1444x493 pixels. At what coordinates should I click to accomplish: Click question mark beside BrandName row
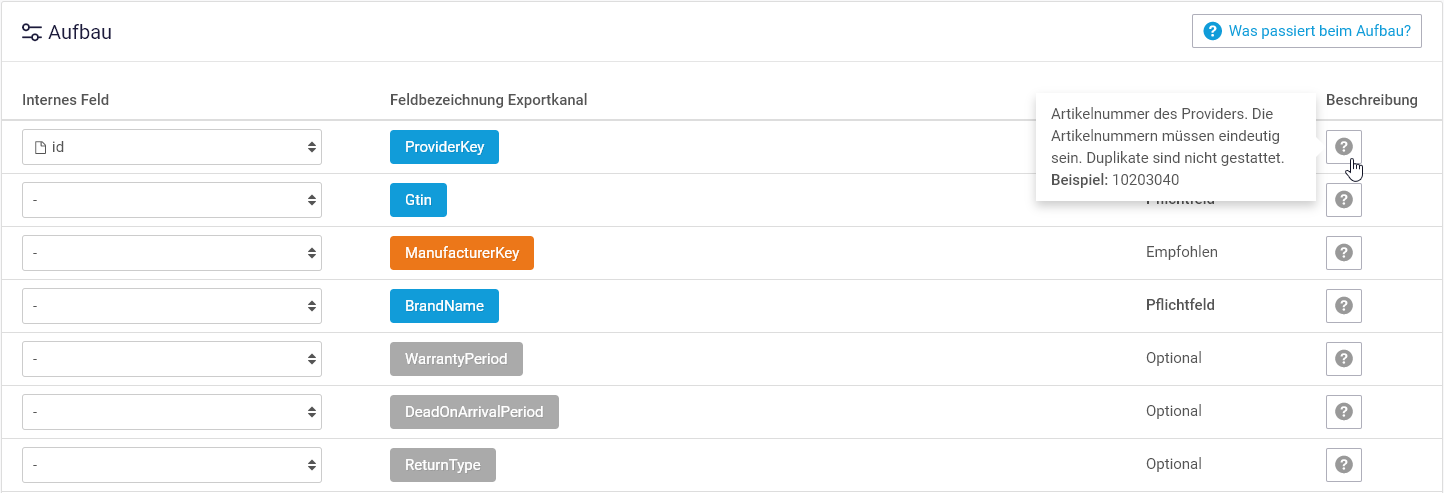[x=1343, y=306]
